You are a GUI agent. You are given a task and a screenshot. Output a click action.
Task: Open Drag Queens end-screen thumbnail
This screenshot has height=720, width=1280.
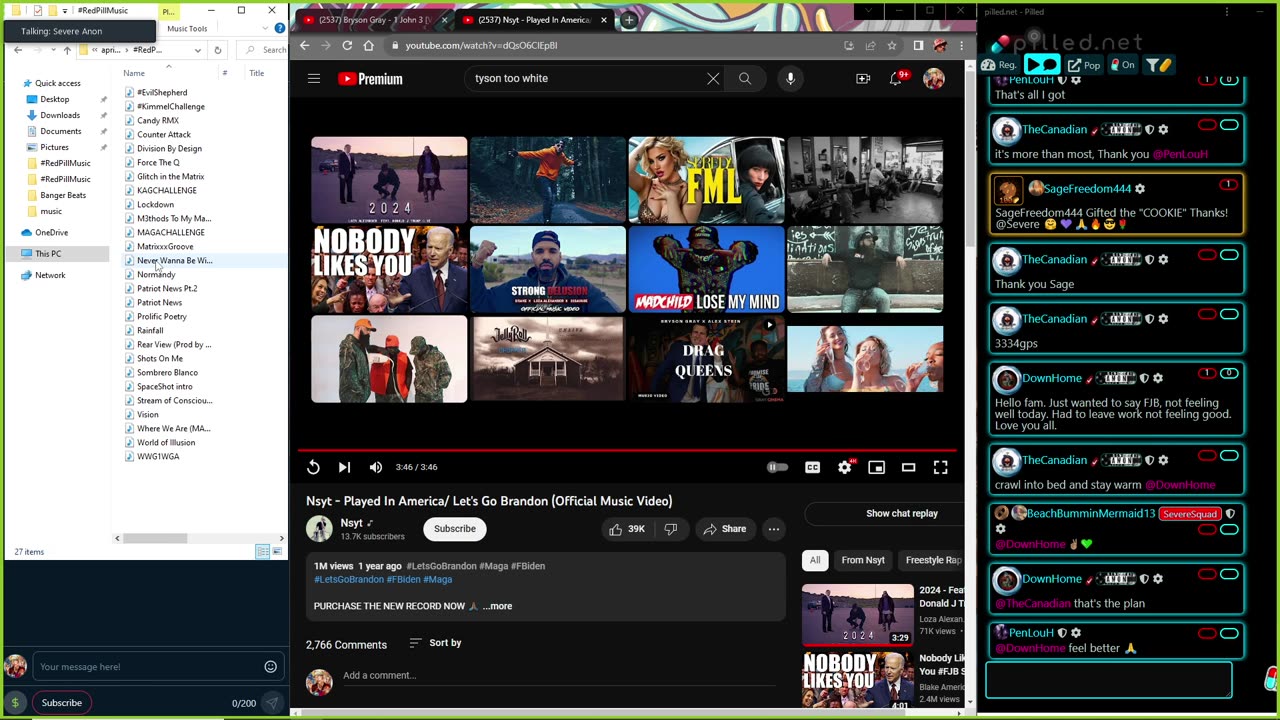pyautogui.click(x=706, y=359)
